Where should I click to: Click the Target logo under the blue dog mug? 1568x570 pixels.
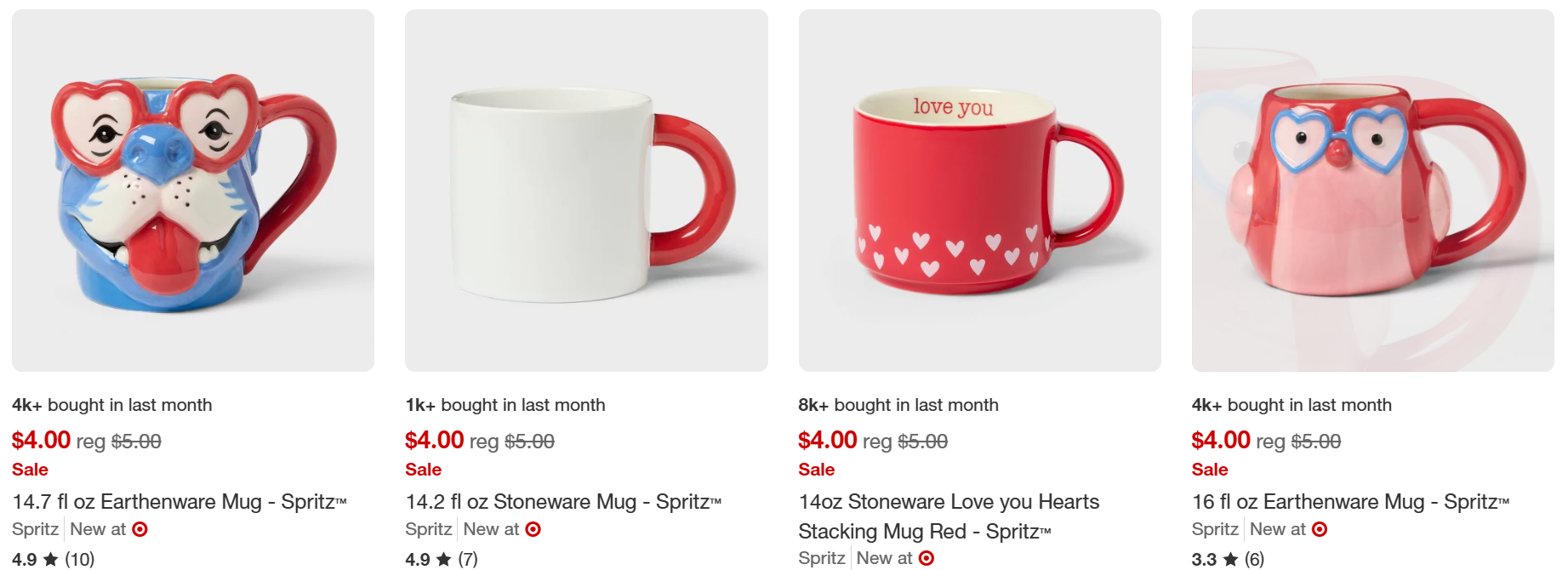coord(140,529)
